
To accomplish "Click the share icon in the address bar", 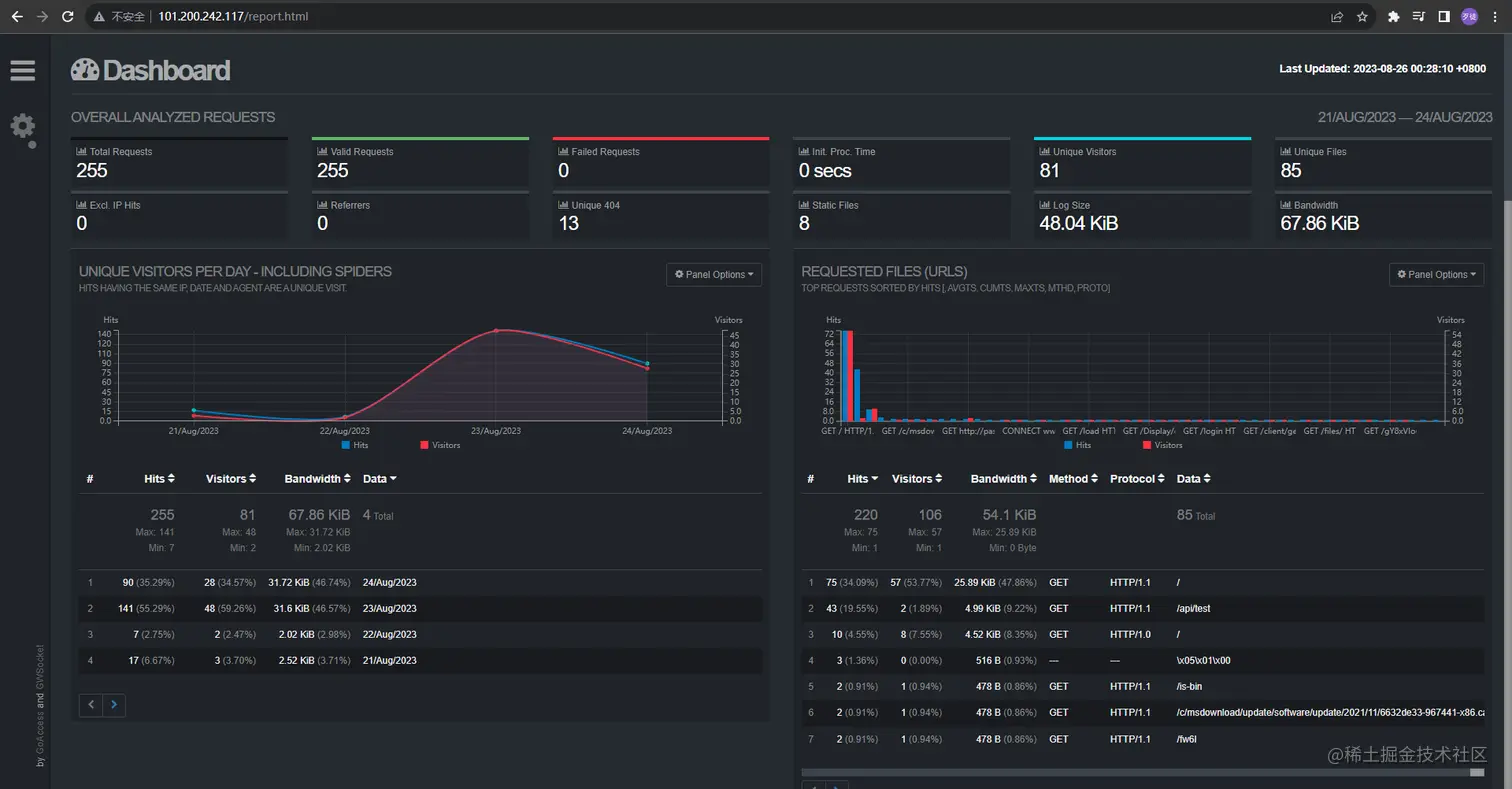I will [1337, 17].
